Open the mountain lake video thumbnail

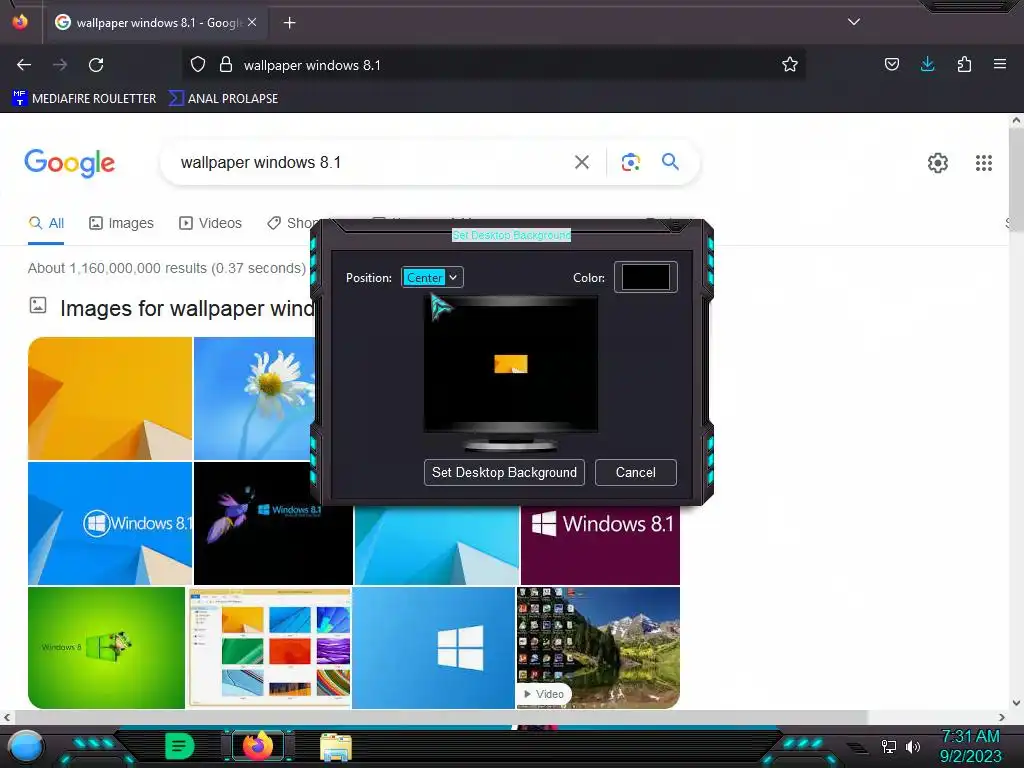(x=598, y=647)
